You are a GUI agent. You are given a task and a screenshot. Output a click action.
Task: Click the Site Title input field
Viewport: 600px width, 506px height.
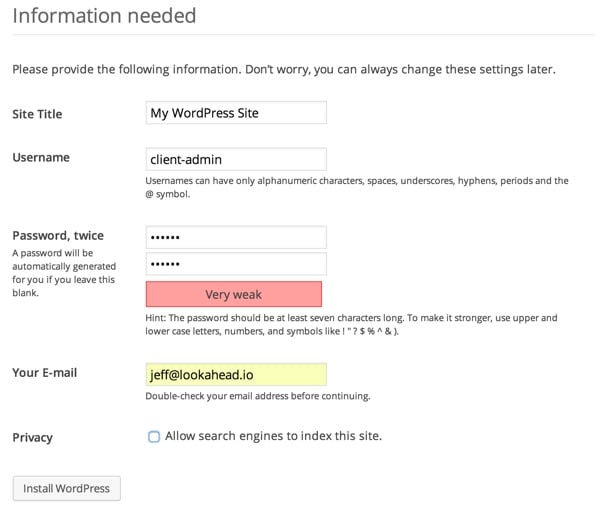(x=236, y=113)
